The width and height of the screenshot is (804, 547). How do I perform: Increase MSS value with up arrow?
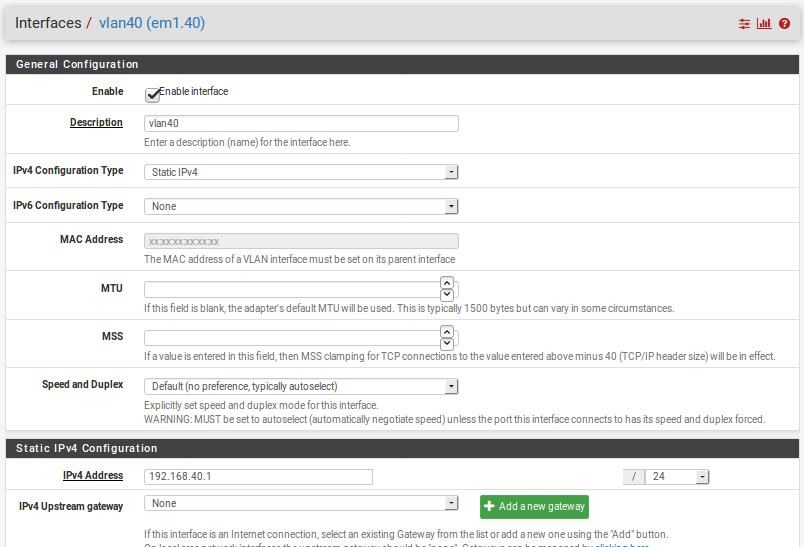click(x=447, y=332)
